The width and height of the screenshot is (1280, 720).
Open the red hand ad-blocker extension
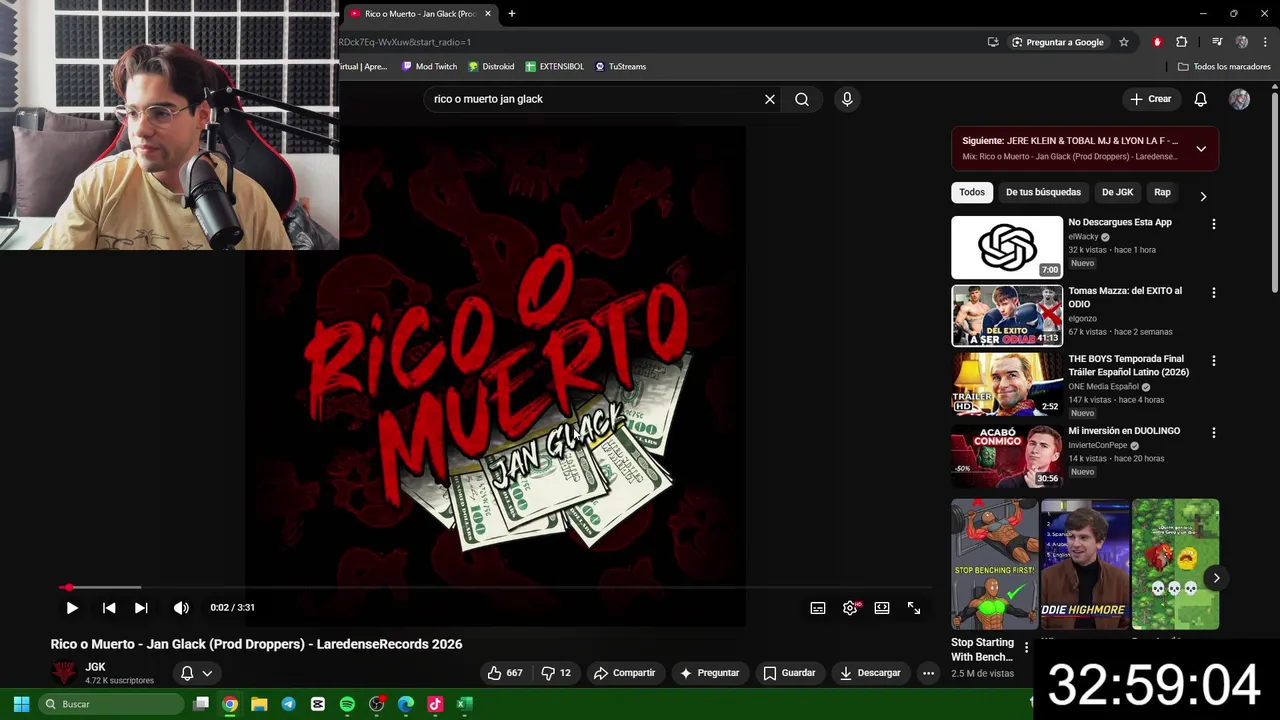pyautogui.click(x=1157, y=42)
